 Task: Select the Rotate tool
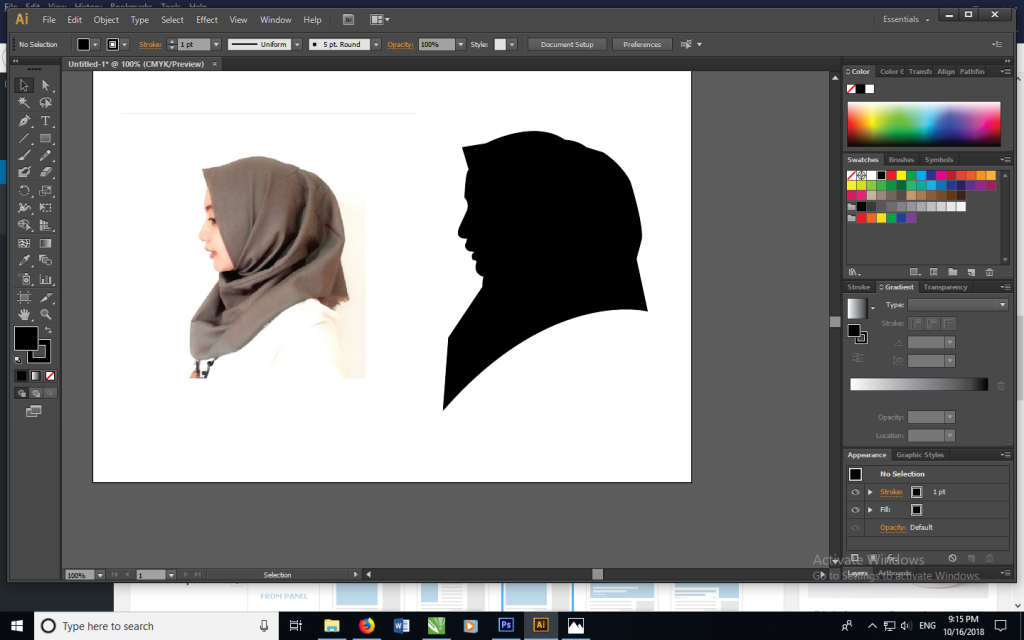(x=24, y=191)
